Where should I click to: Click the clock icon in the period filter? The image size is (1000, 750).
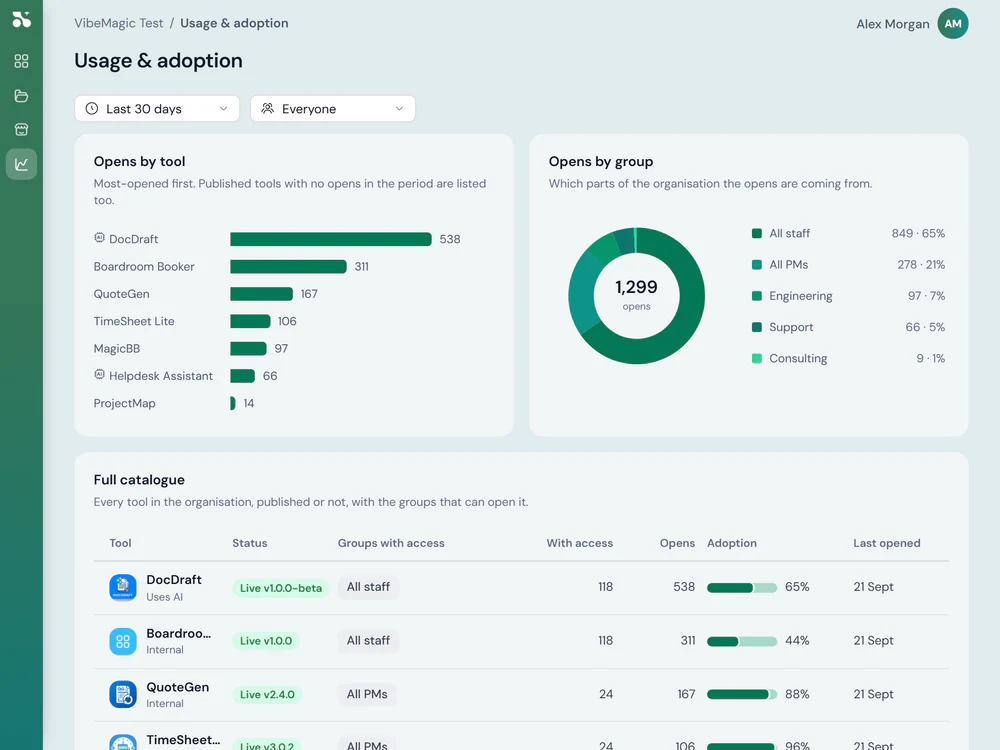[x=92, y=108]
